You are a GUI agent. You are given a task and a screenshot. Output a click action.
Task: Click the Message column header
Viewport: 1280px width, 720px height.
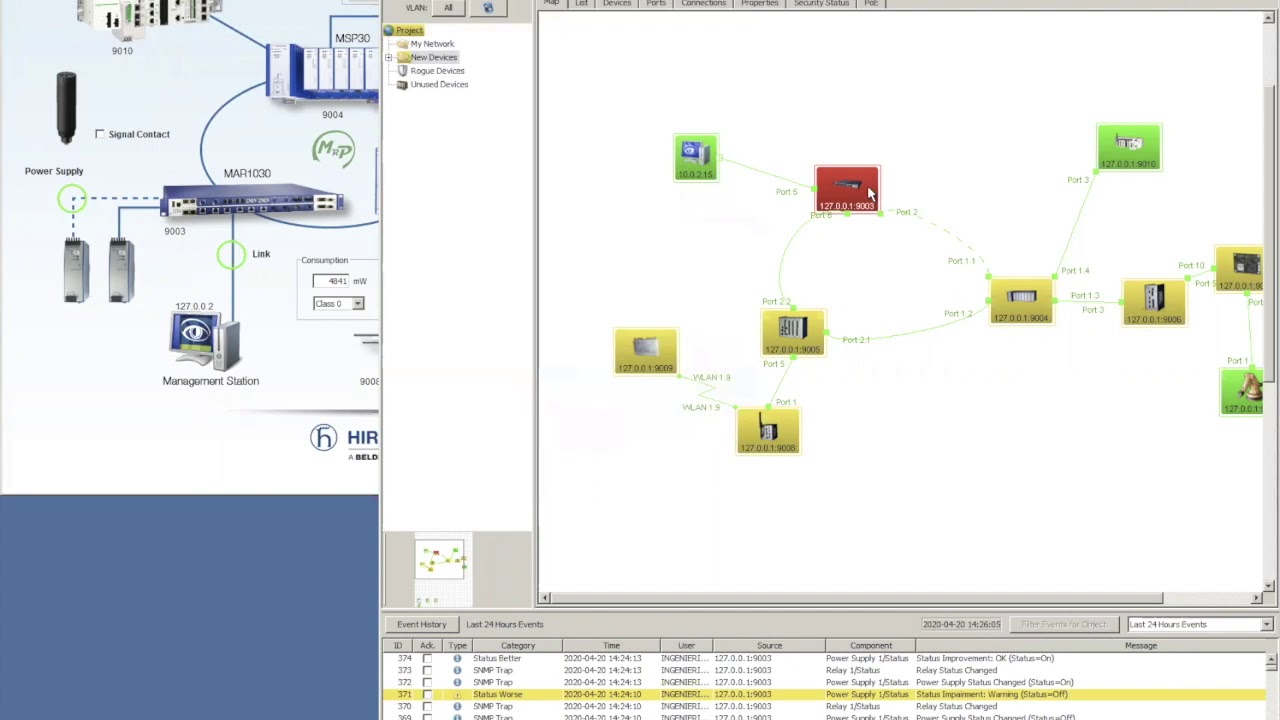pyautogui.click(x=1140, y=646)
